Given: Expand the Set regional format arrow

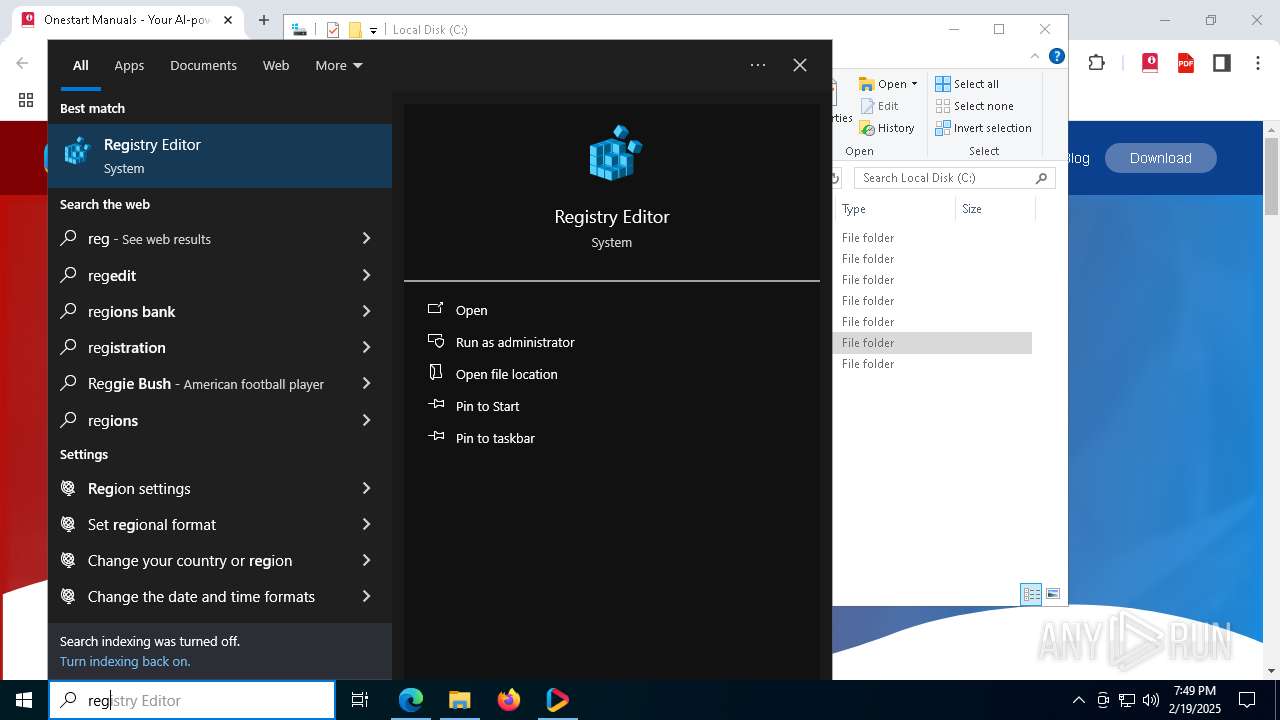Looking at the screenshot, I should (x=366, y=524).
